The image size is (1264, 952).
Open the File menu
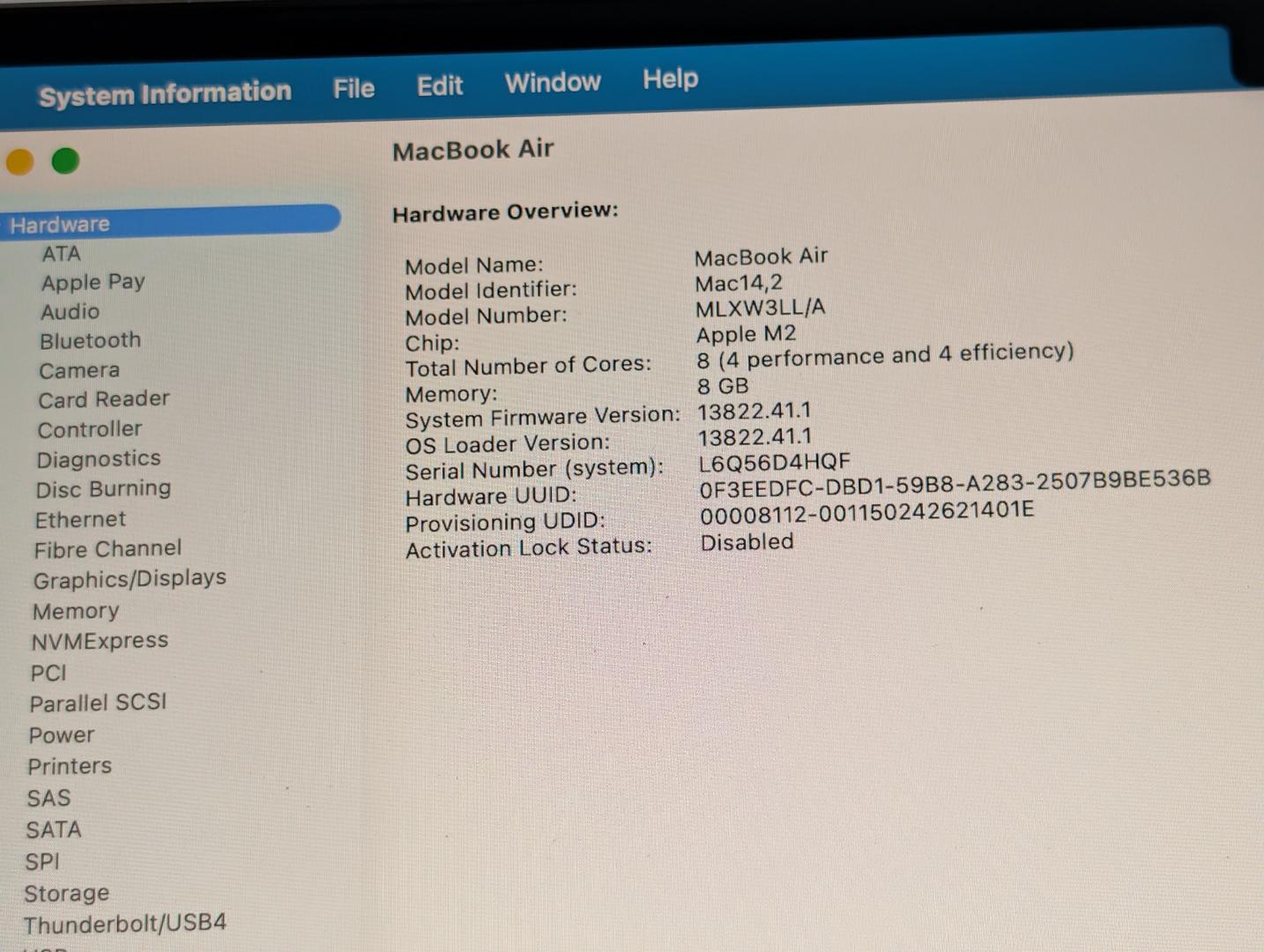(353, 88)
